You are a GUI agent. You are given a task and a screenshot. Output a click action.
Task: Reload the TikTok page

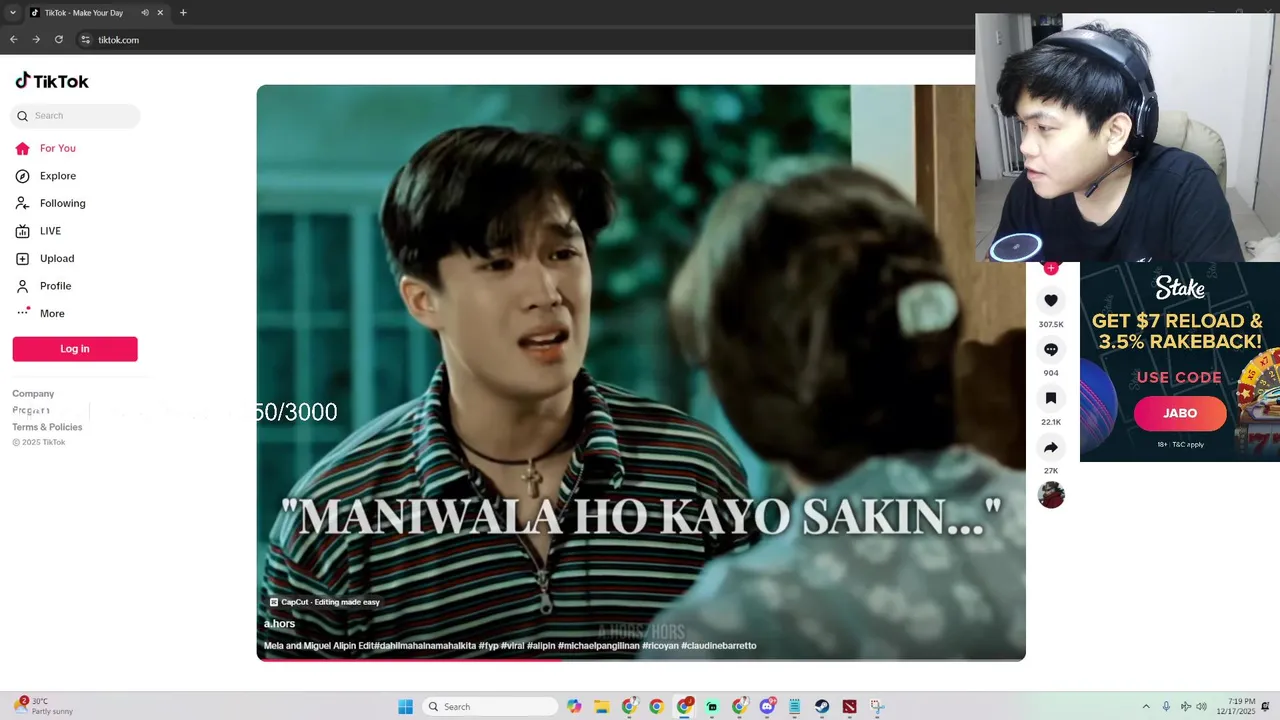pyautogui.click(x=59, y=40)
